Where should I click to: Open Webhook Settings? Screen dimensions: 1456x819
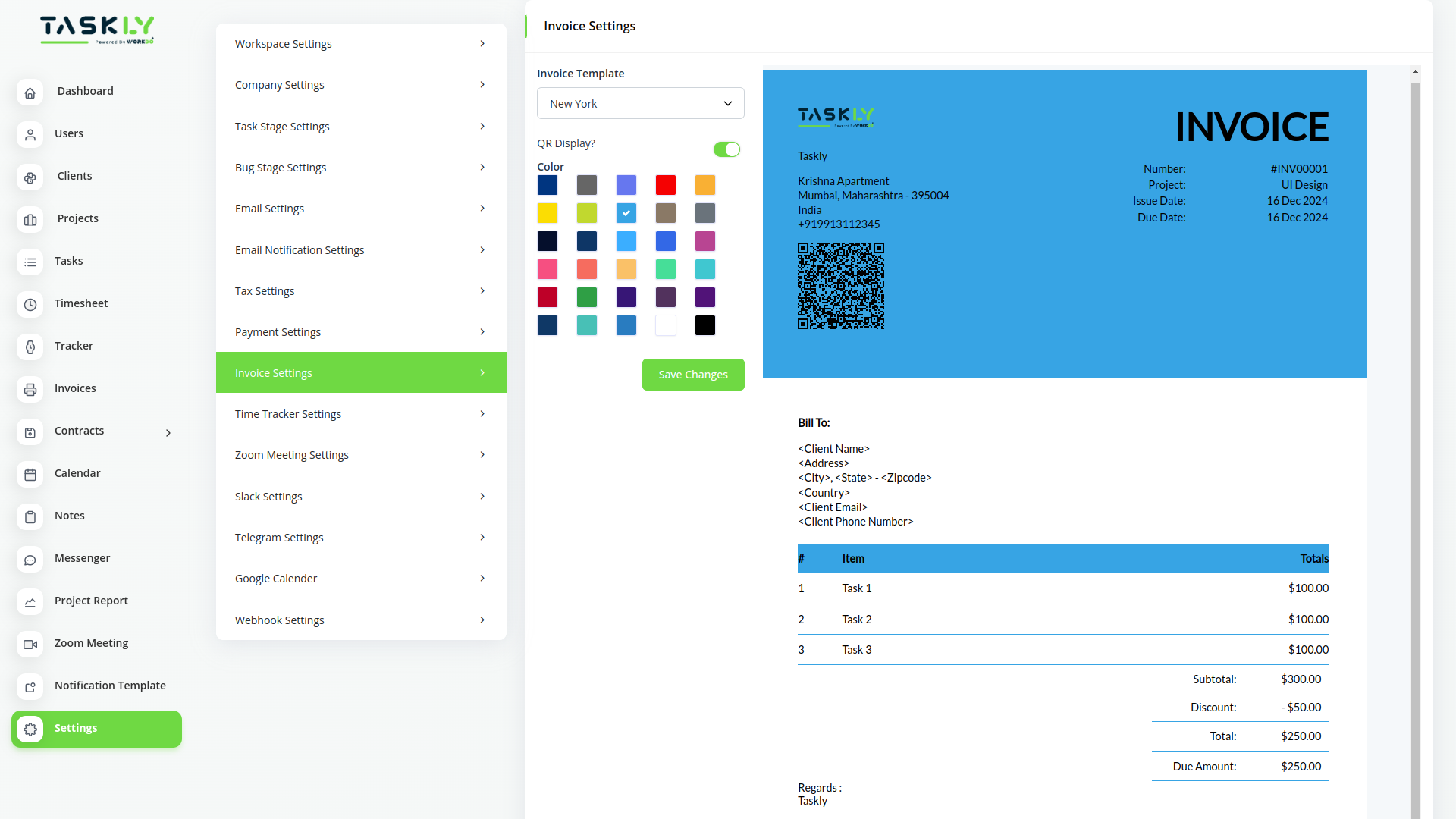[x=361, y=620]
